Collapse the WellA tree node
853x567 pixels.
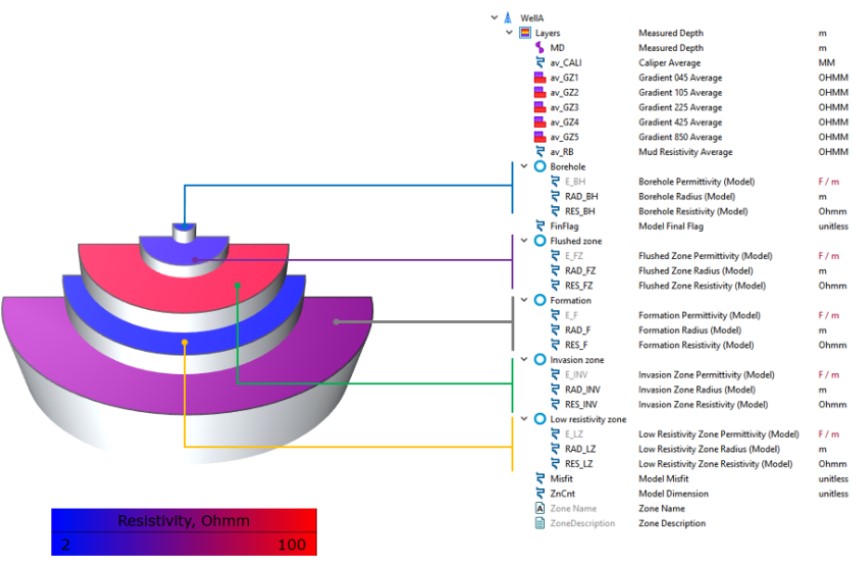(493, 18)
